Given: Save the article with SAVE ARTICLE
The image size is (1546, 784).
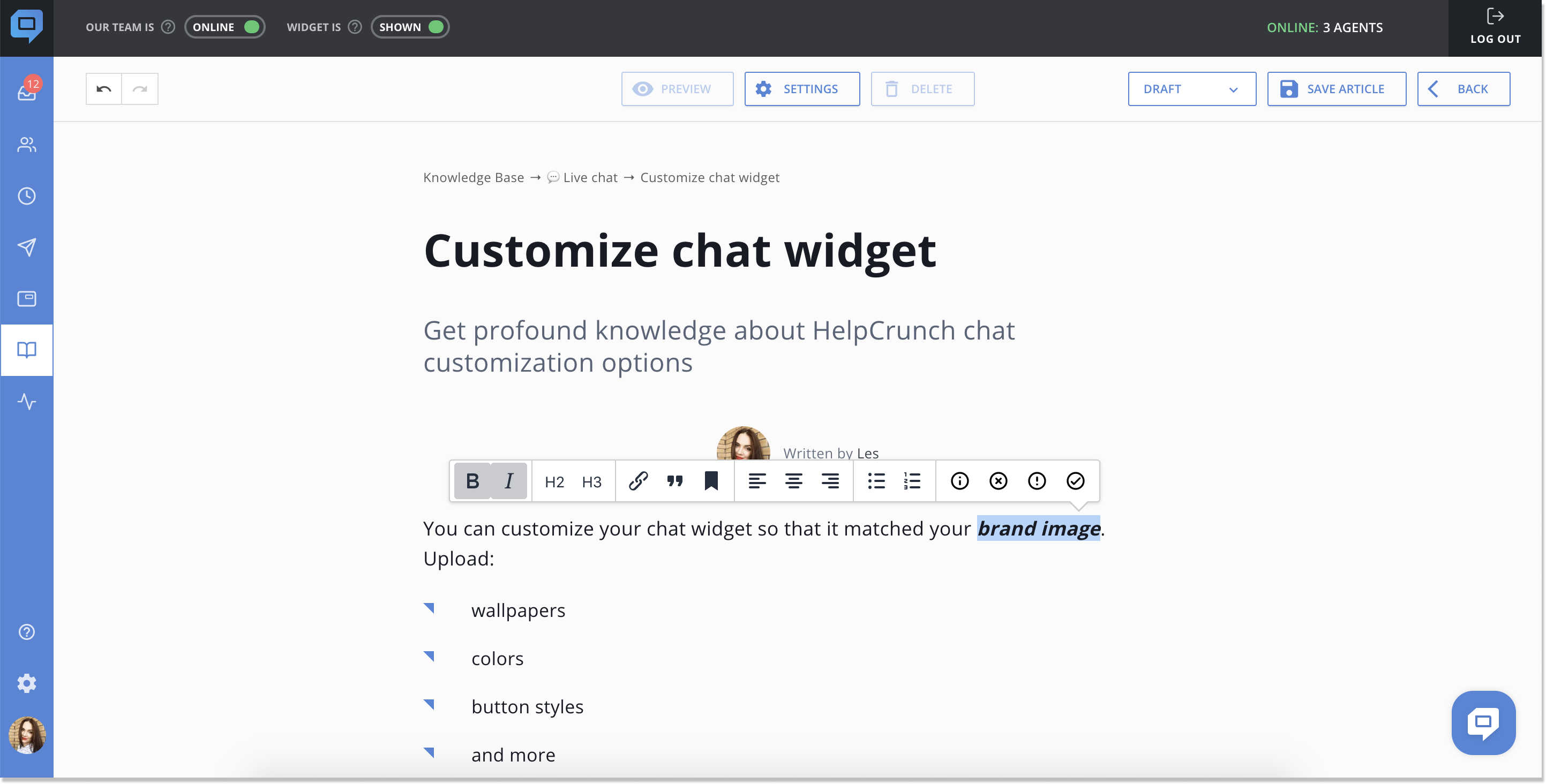Looking at the screenshot, I should click(1337, 89).
